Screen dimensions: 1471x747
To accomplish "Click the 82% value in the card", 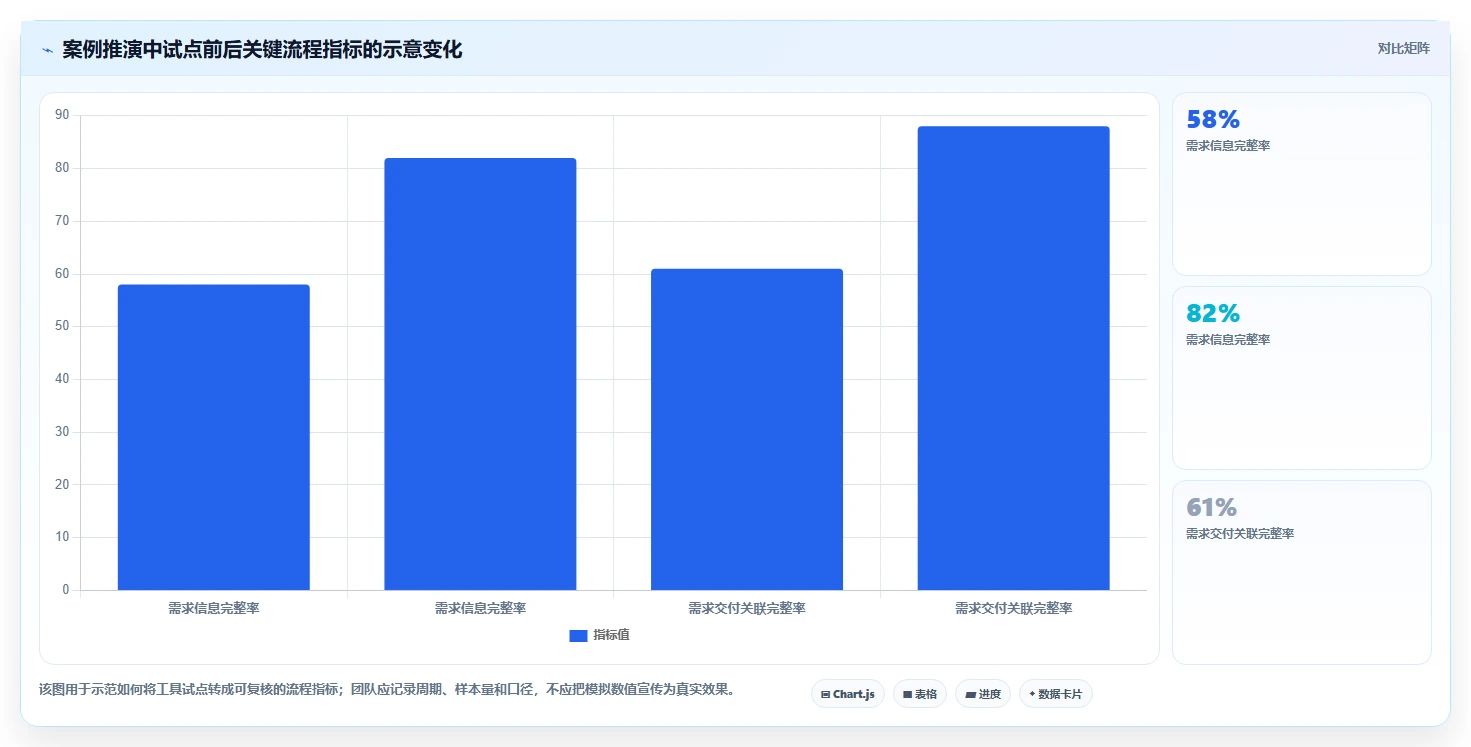I will click(x=1213, y=313).
